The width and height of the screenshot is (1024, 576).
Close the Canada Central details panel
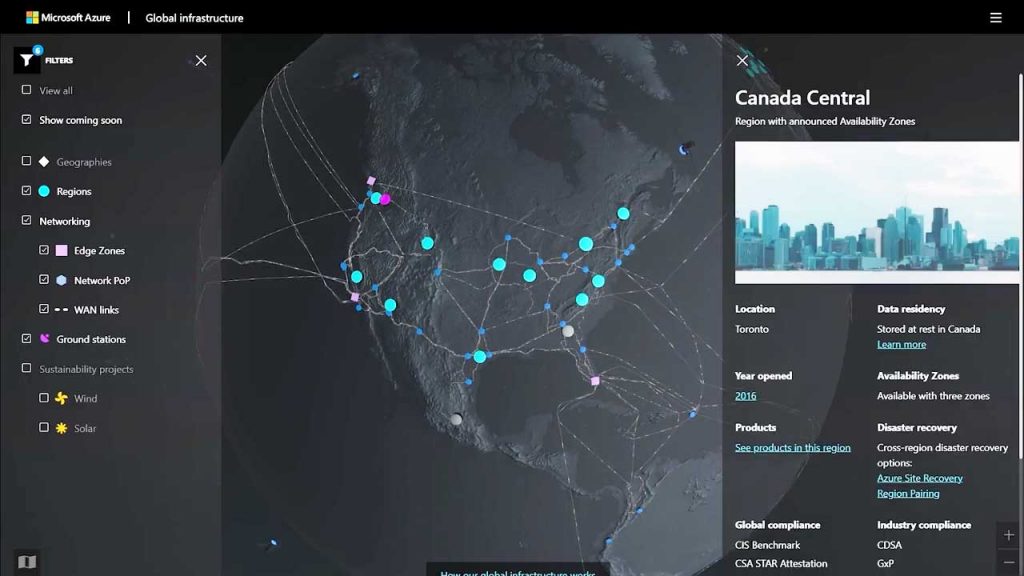[742, 61]
